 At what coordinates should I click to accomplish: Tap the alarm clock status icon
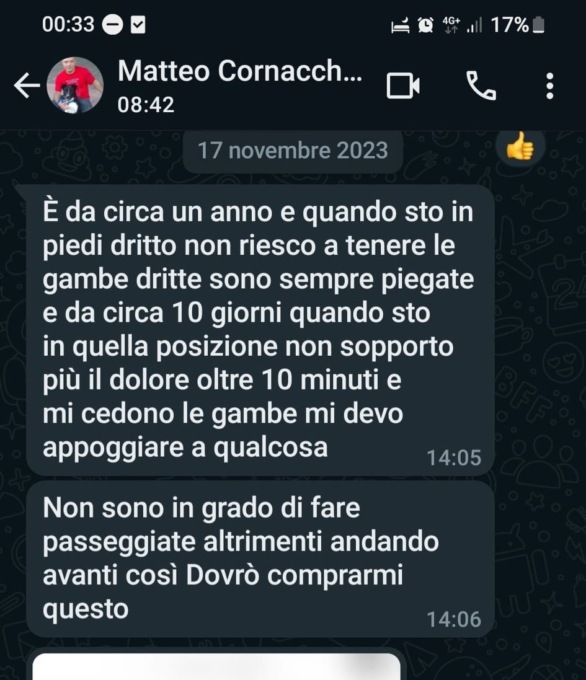(426, 25)
